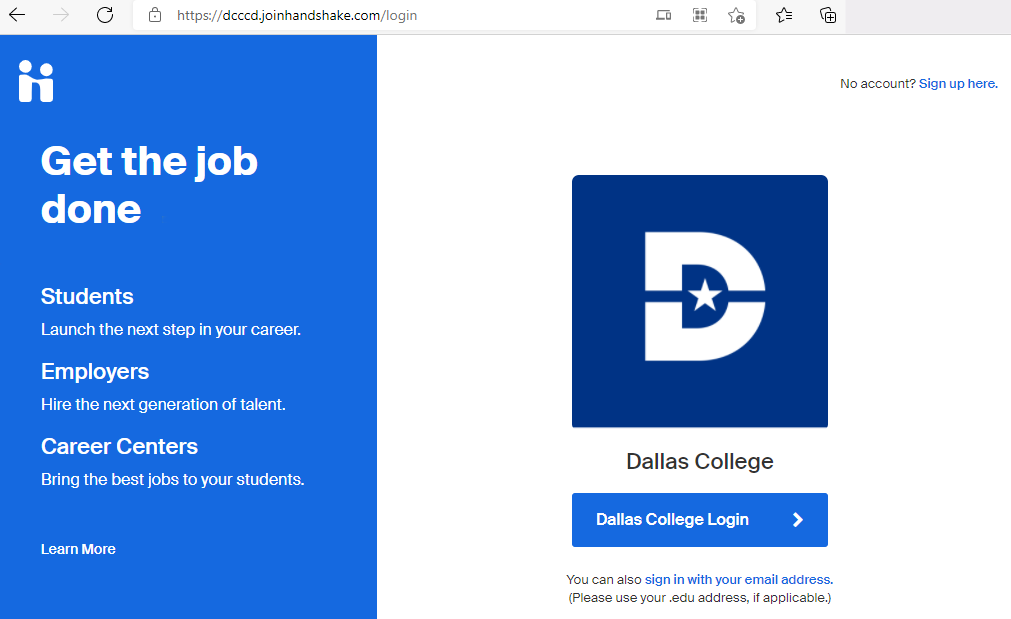This screenshot has height=619, width=1011.
Task: Click the Handshake logo
Action: 36,81
